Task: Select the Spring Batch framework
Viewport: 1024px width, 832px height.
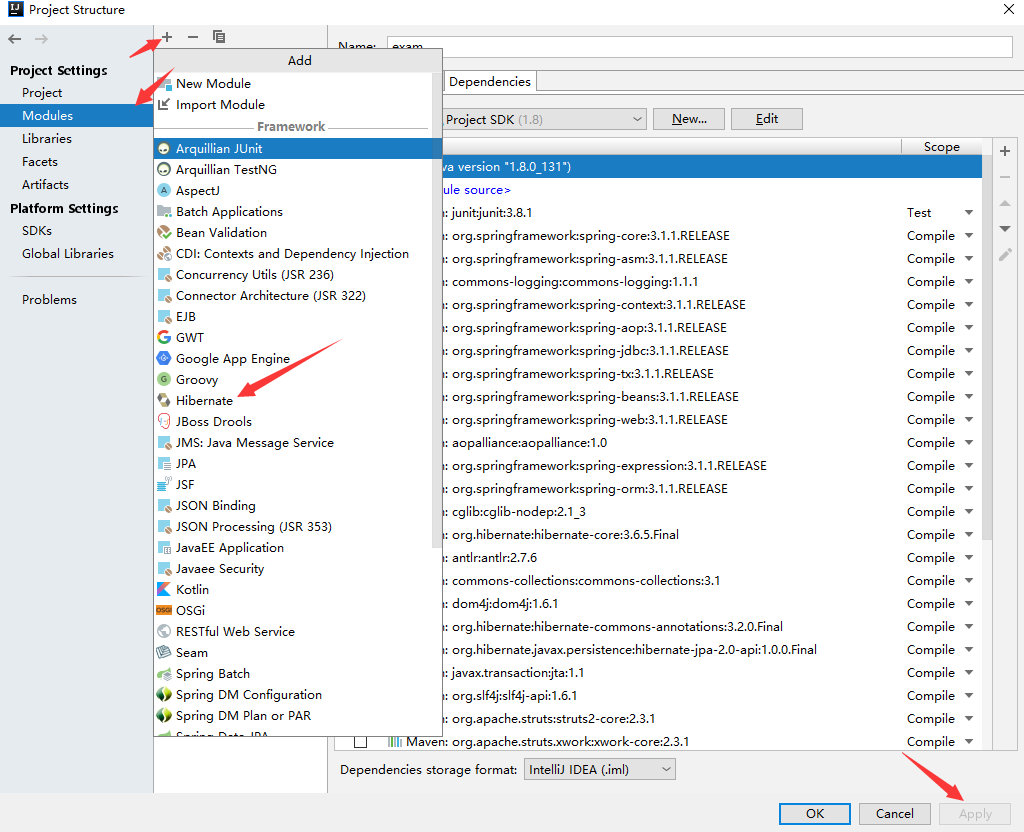Action: point(213,673)
